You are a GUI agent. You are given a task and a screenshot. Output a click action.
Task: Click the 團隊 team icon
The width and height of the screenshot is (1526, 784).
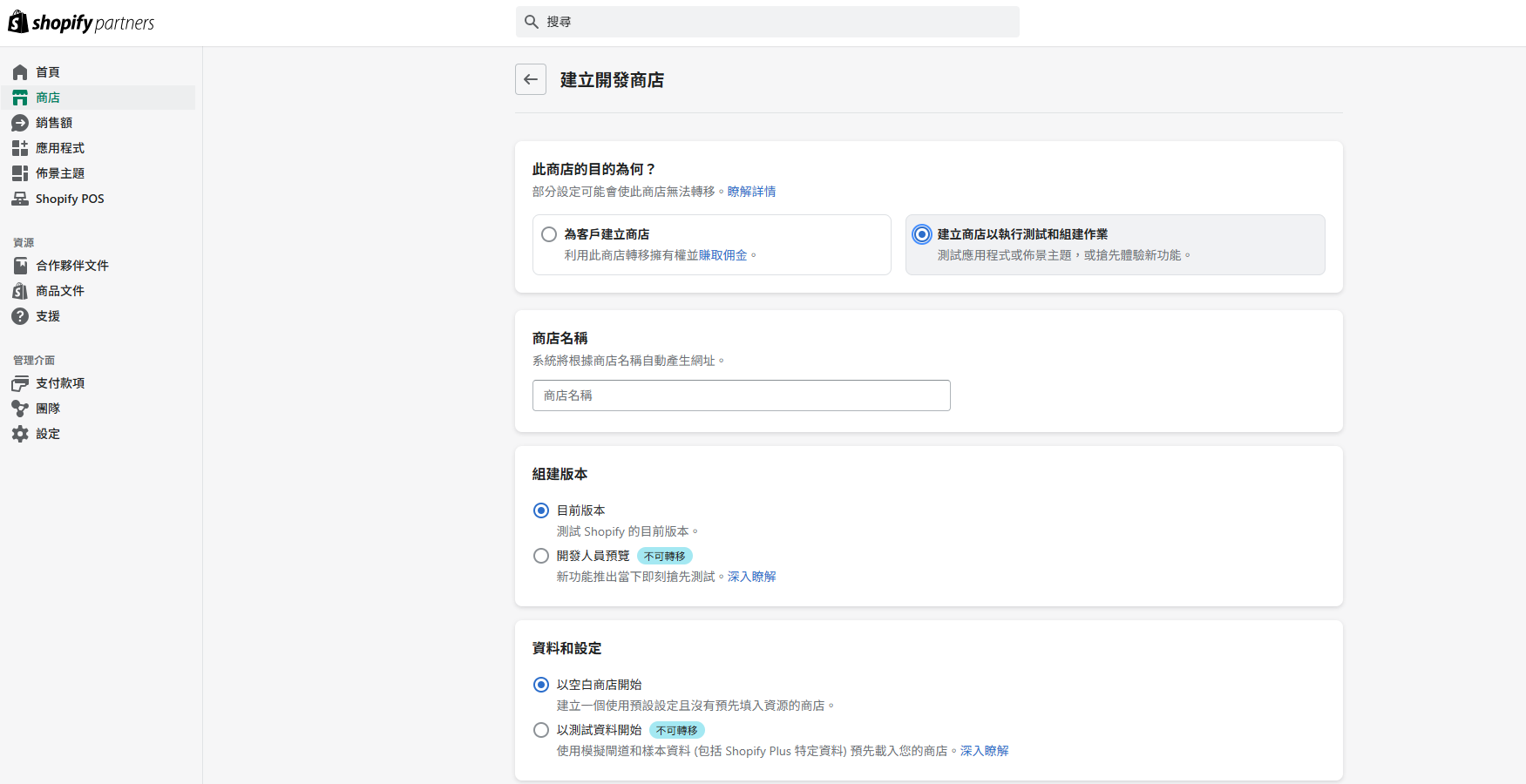[x=20, y=409]
